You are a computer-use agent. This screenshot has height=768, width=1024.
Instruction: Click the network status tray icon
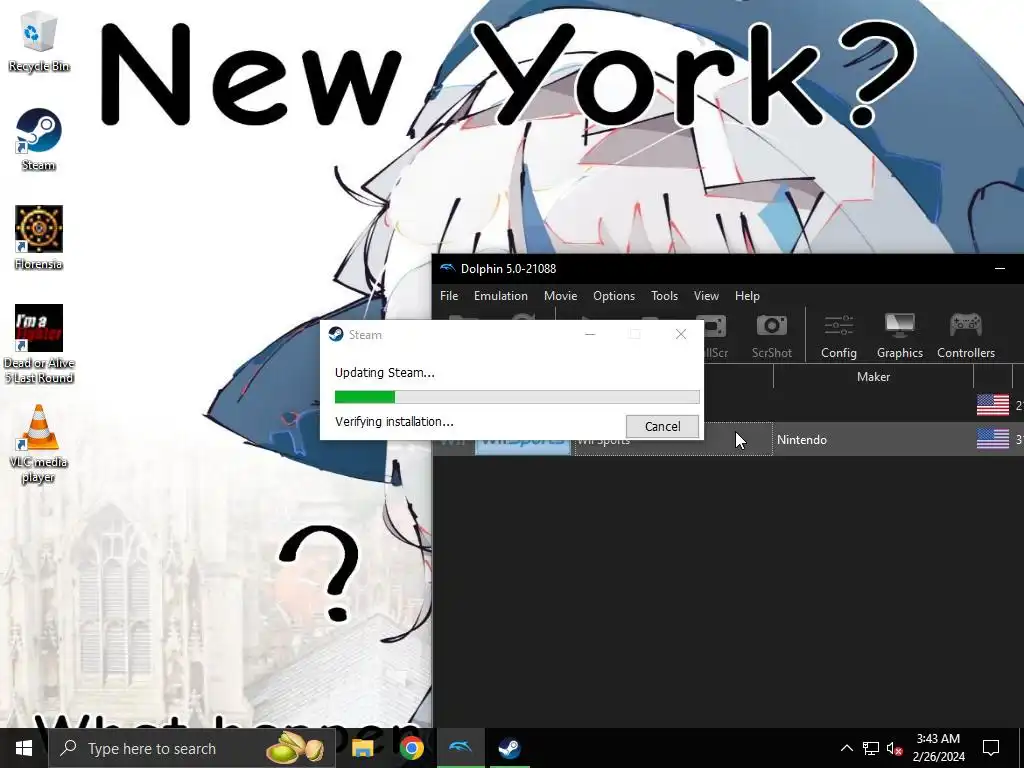[871, 748]
